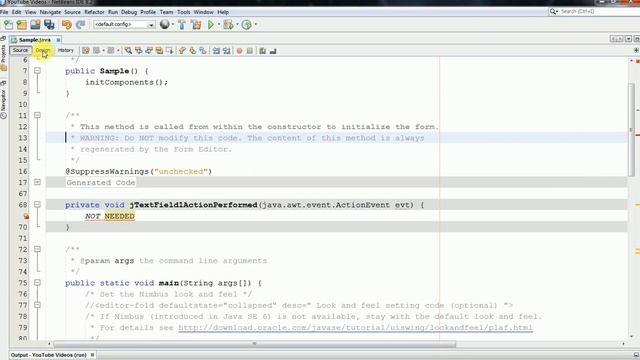
Task: Click the Generated Code folded text
Action: (101, 182)
